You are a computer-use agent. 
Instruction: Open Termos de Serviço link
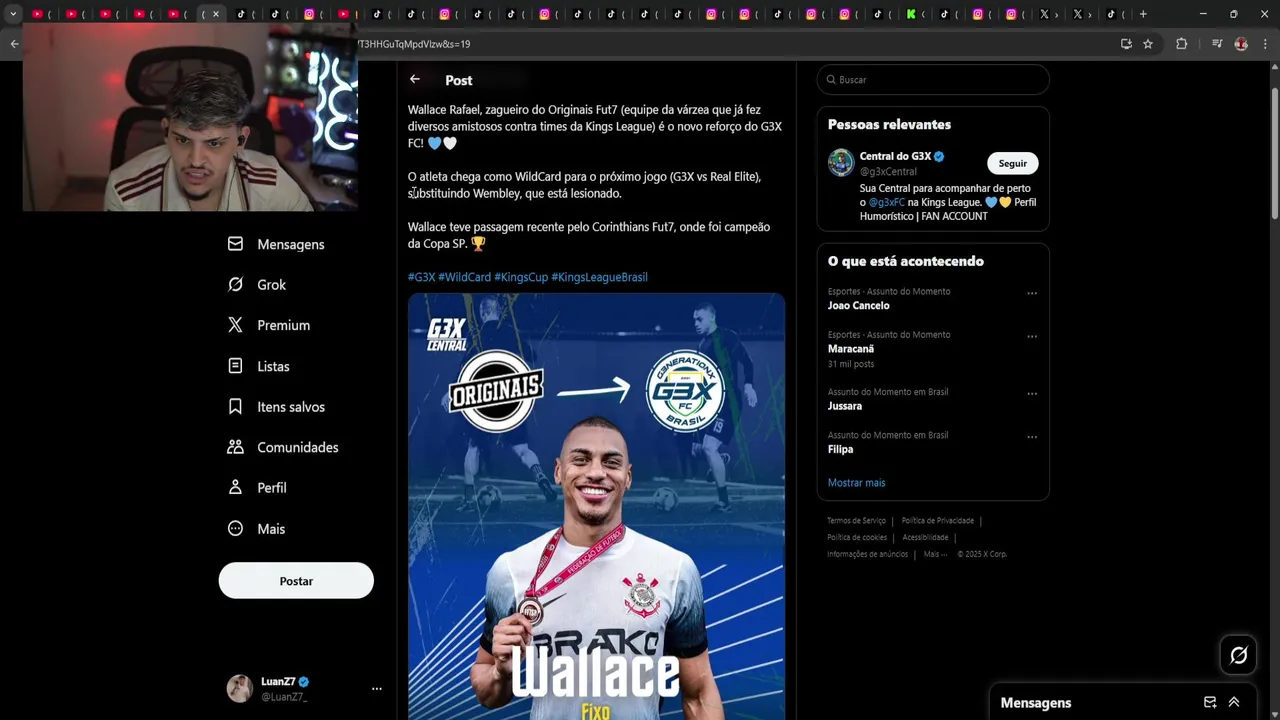[x=856, y=520]
